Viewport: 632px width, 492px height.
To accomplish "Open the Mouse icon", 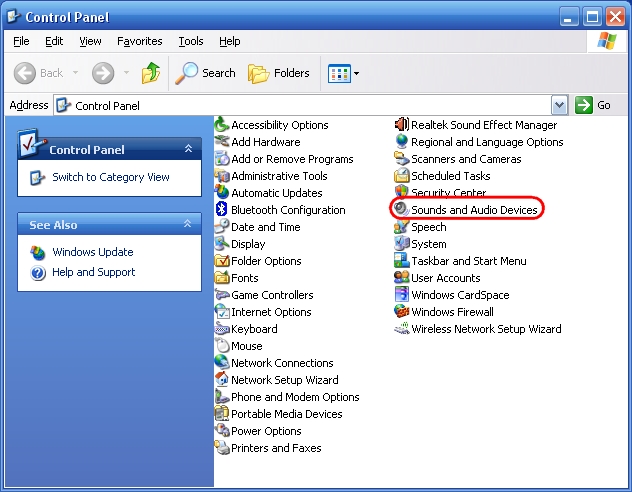I will 222,346.
